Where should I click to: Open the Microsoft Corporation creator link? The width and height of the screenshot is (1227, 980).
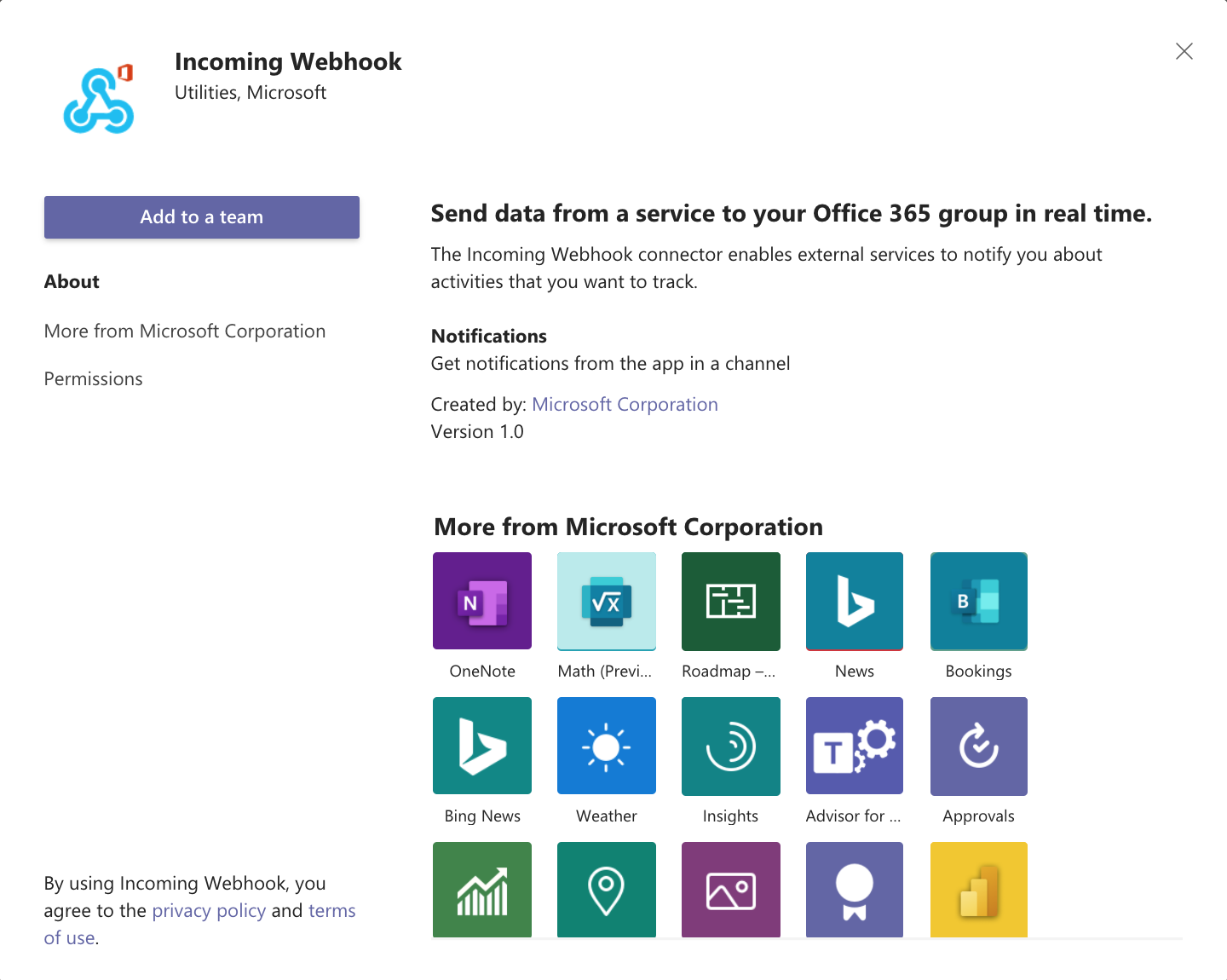(625, 405)
